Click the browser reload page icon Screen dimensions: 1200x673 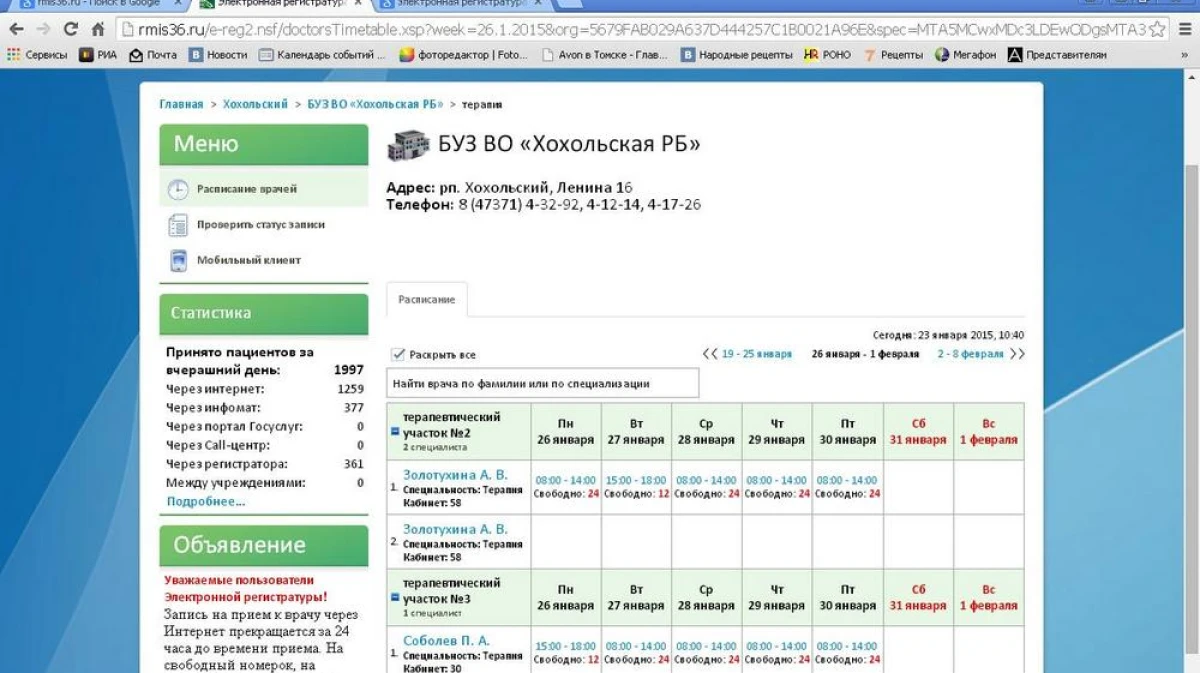[x=70, y=29]
